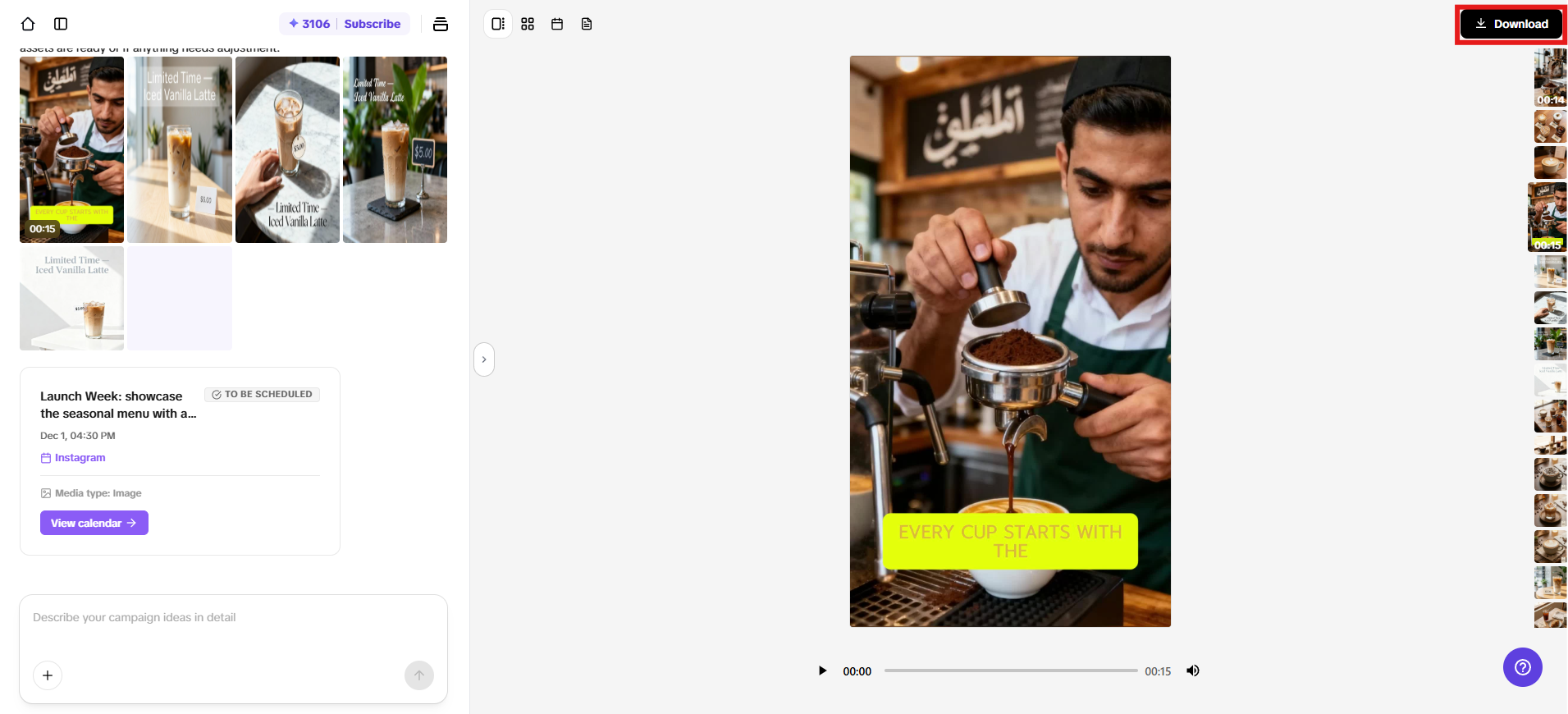Click View calendar button
The width and height of the screenshot is (1568, 714).
[94, 523]
